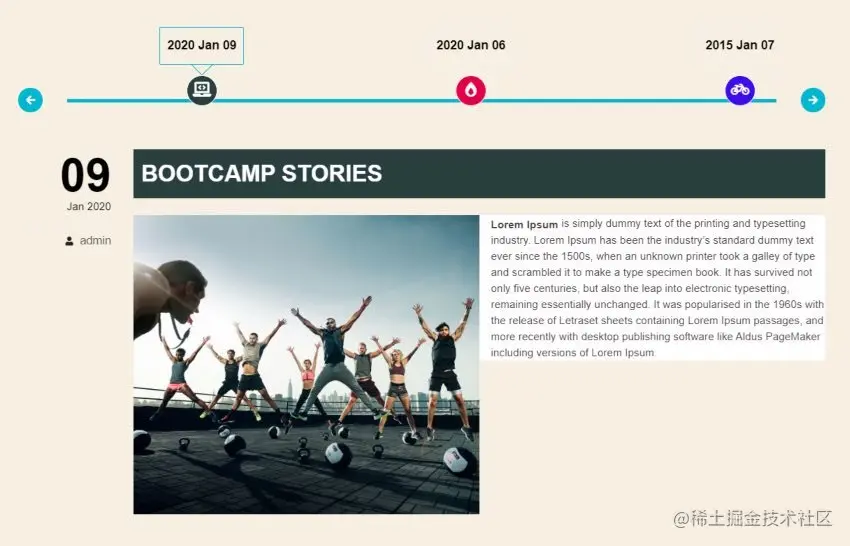This screenshot has width=850, height=546.
Task: Click the user icon beside admin
Action: [69, 241]
